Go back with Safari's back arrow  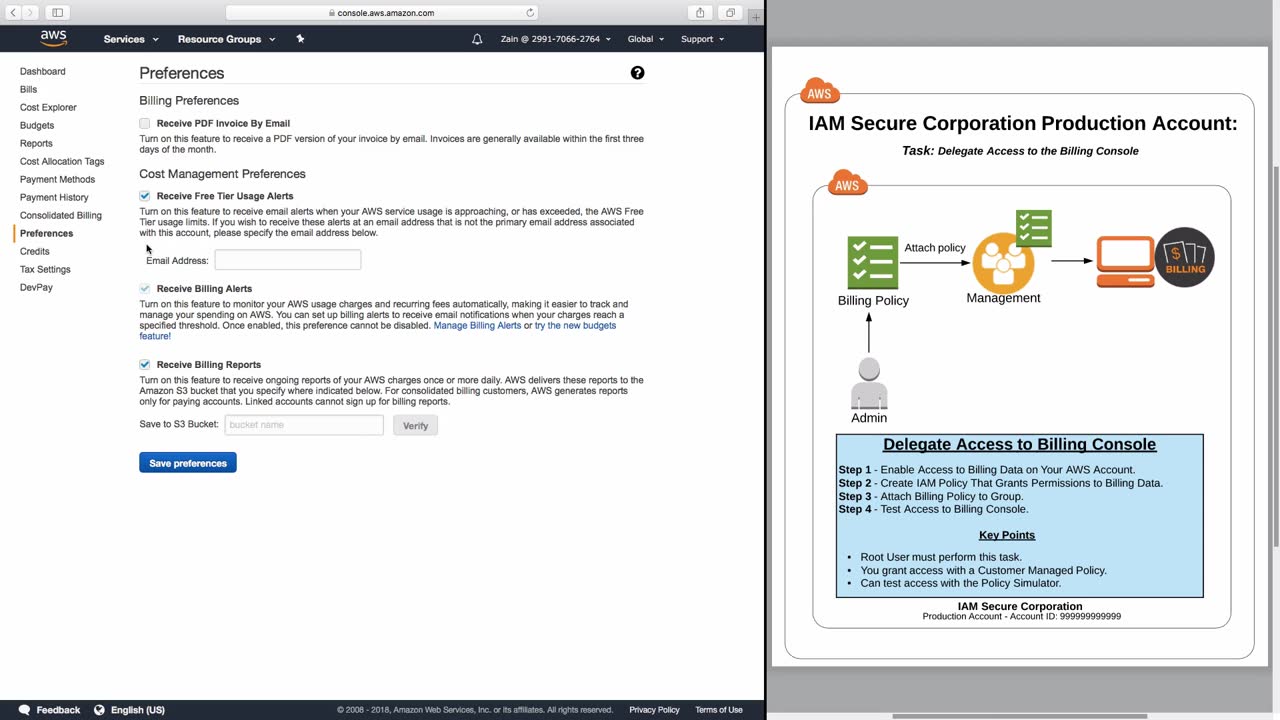click(x=13, y=13)
